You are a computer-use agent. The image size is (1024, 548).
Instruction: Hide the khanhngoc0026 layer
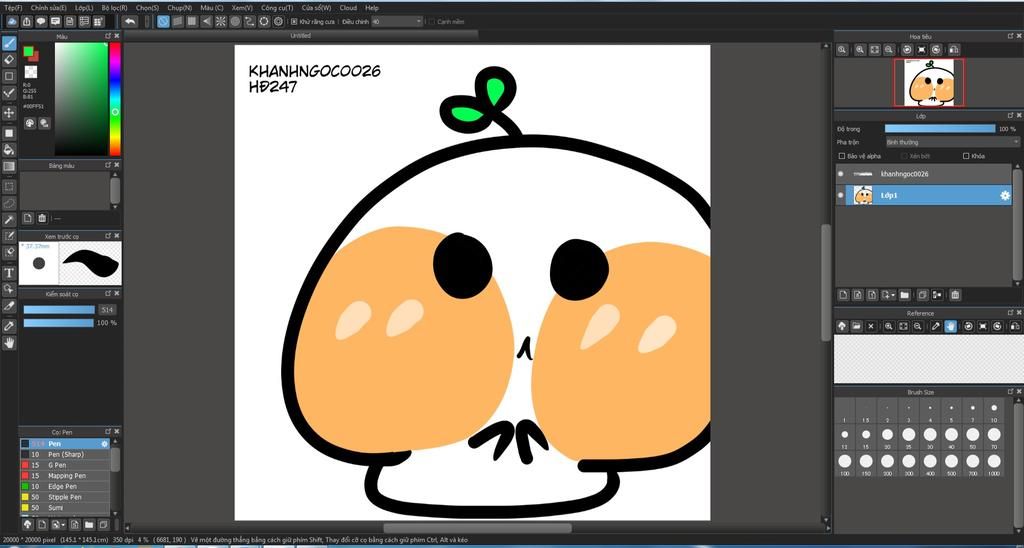pos(840,174)
